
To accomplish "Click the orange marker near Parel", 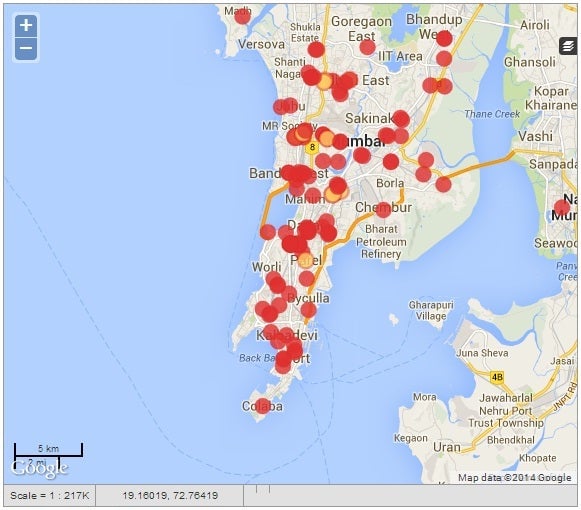I will [306, 260].
